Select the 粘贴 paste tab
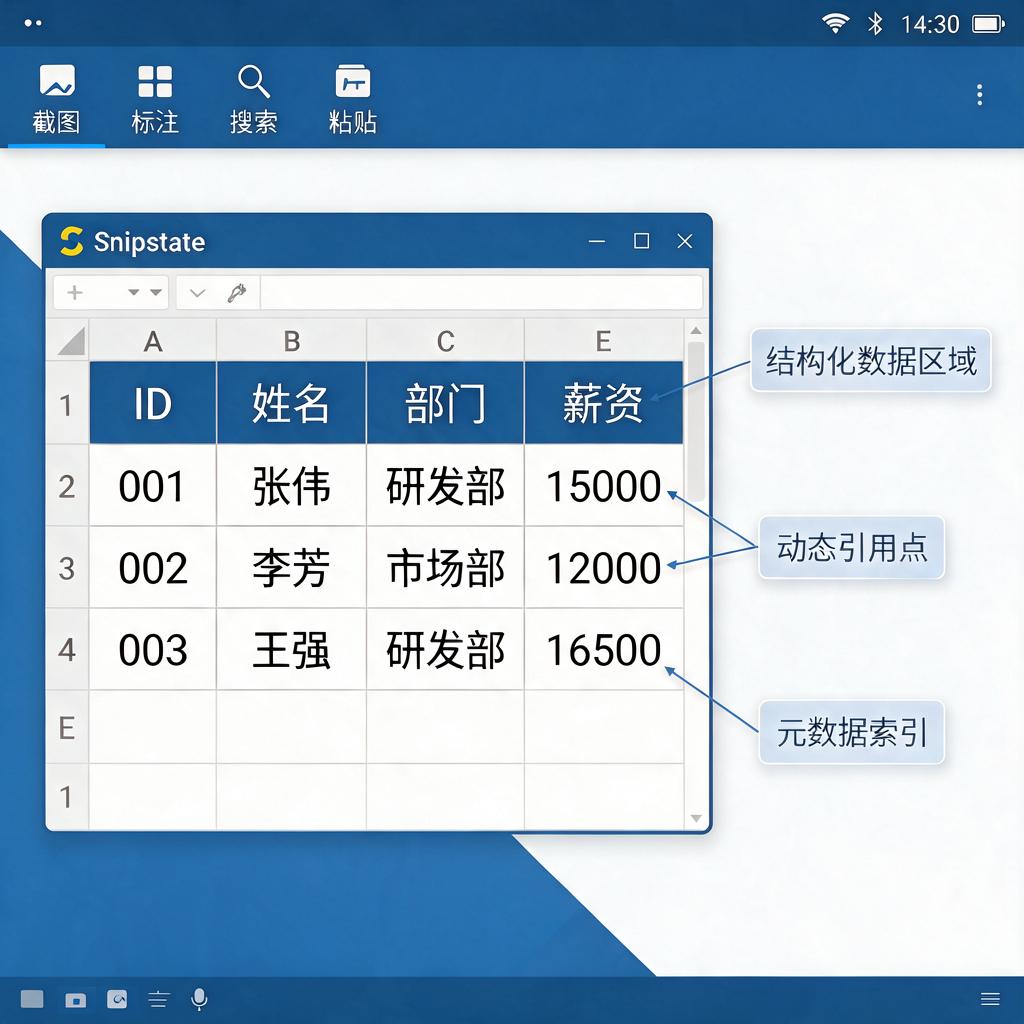The height and width of the screenshot is (1024, 1024). [353, 99]
